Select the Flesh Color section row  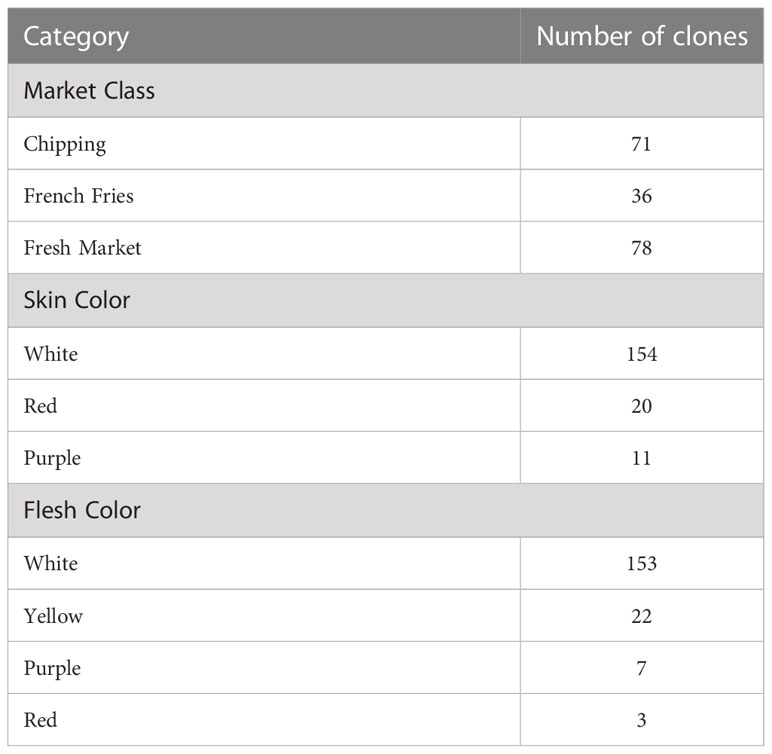point(386,510)
